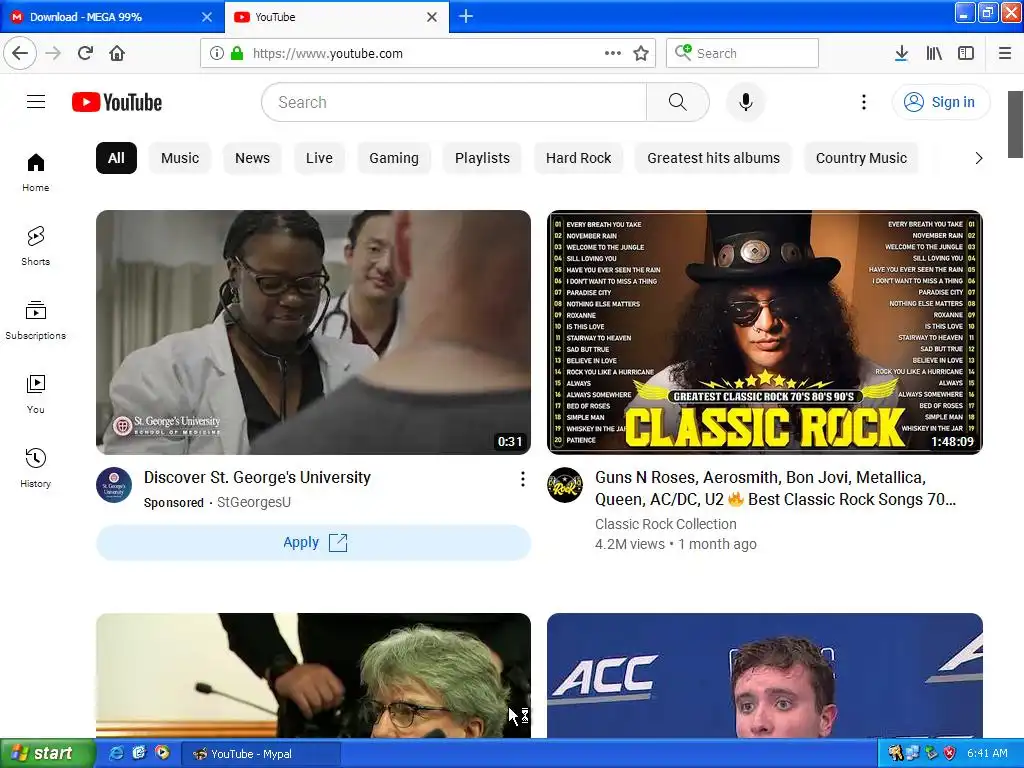Viewport: 1024px width, 768px height.
Task: Open Discover St. George's University title
Action: point(257,477)
